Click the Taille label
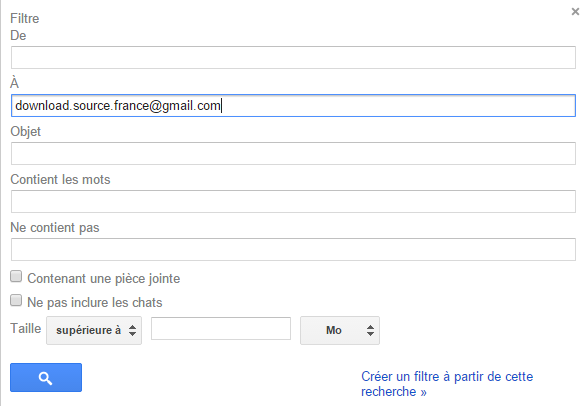 point(25,328)
